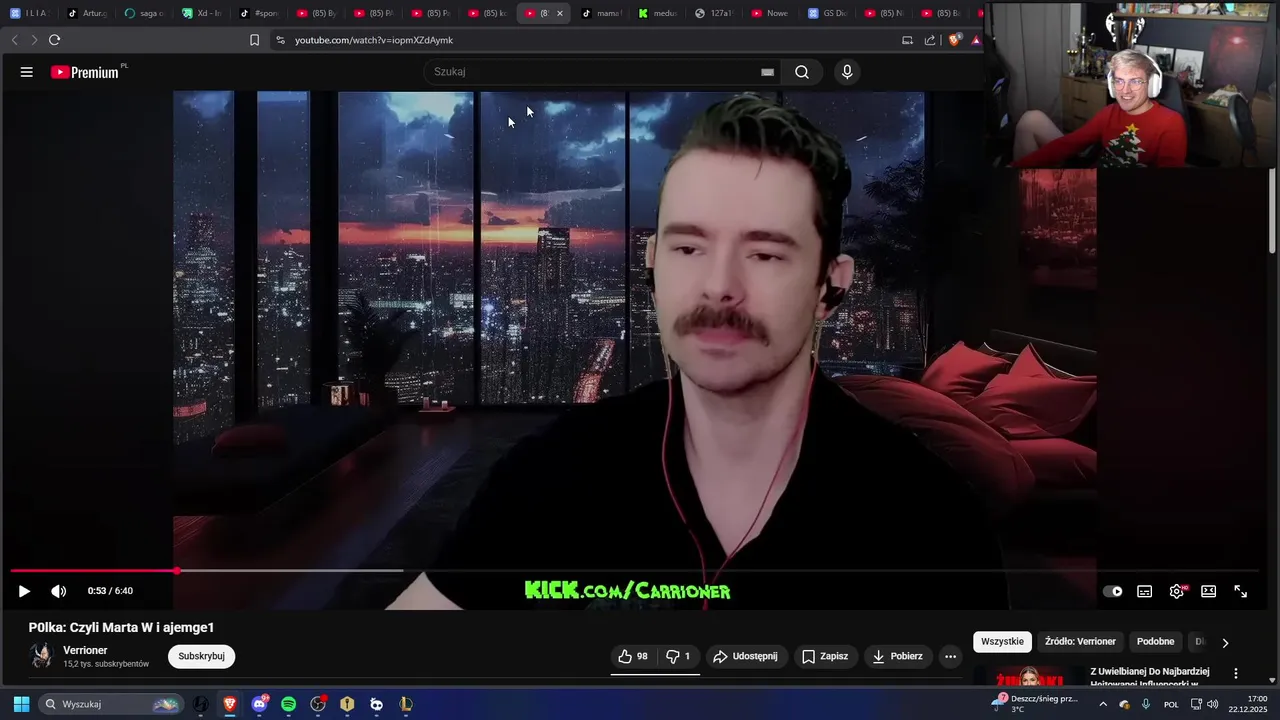The width and height of the screenshot is (1280, 720).
Task: Mute the video with speaker icon
Action: [x=59, y=591]
